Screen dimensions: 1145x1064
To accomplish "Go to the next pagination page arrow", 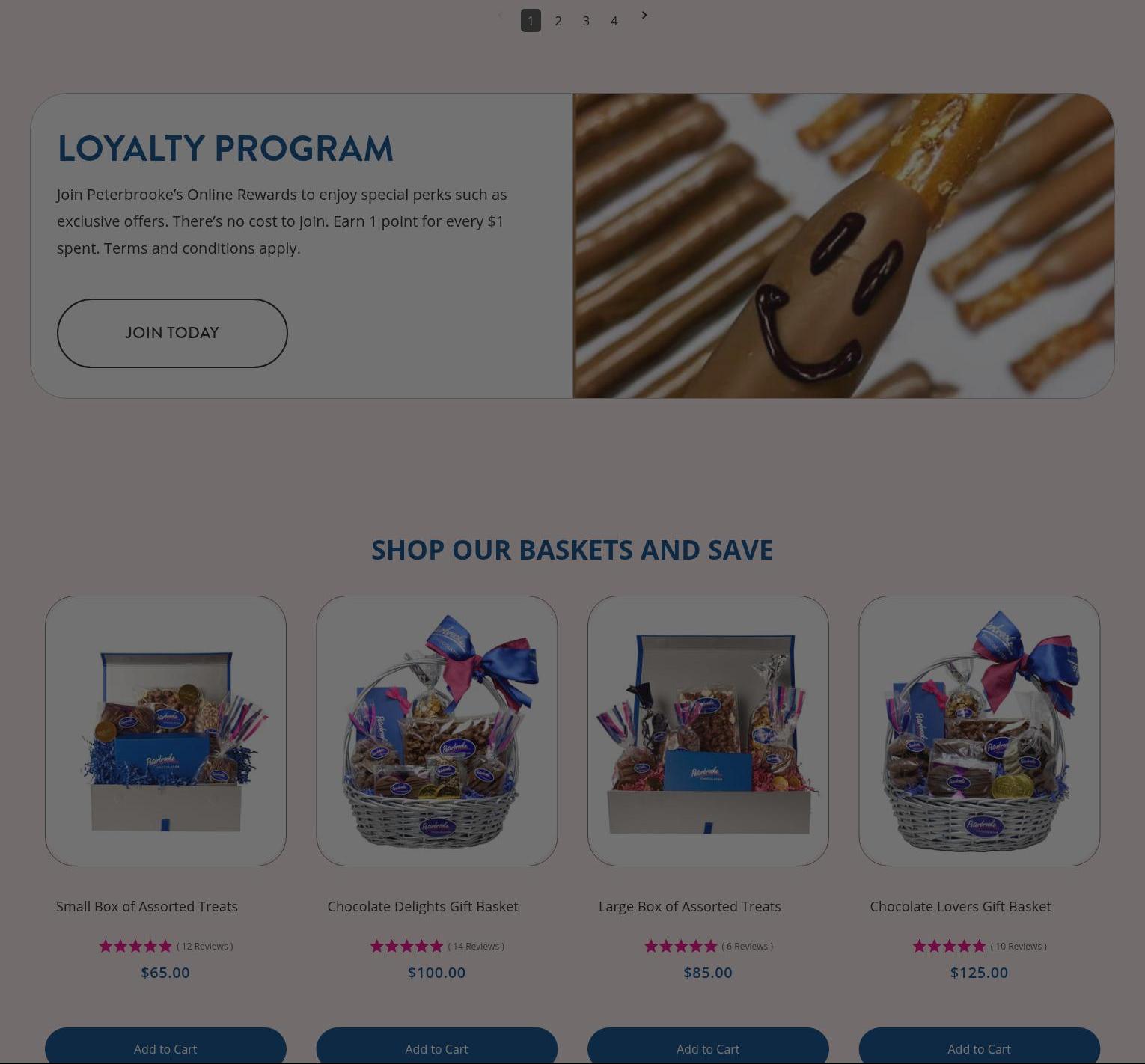I will tap(644, 15).
